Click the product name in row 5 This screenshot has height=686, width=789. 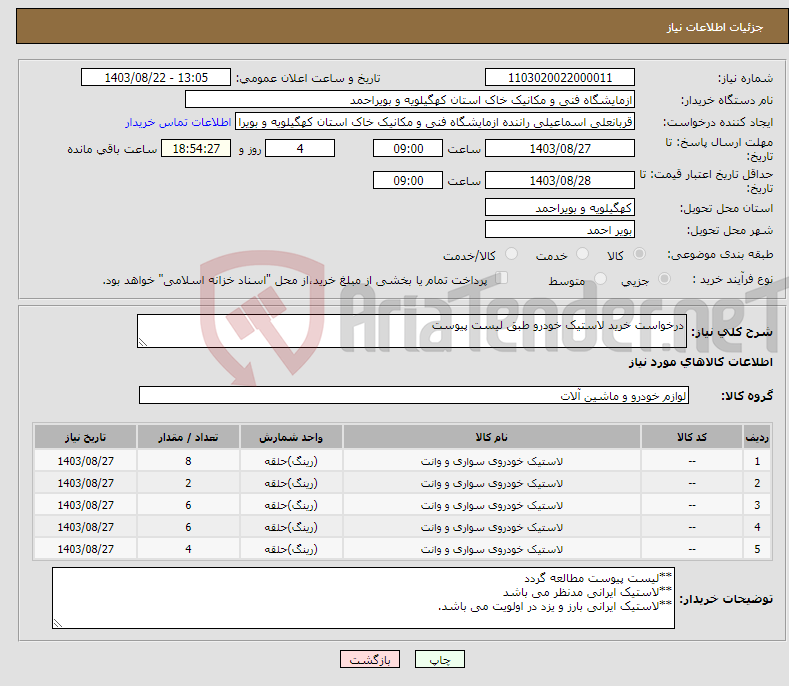tap(492, 549)
